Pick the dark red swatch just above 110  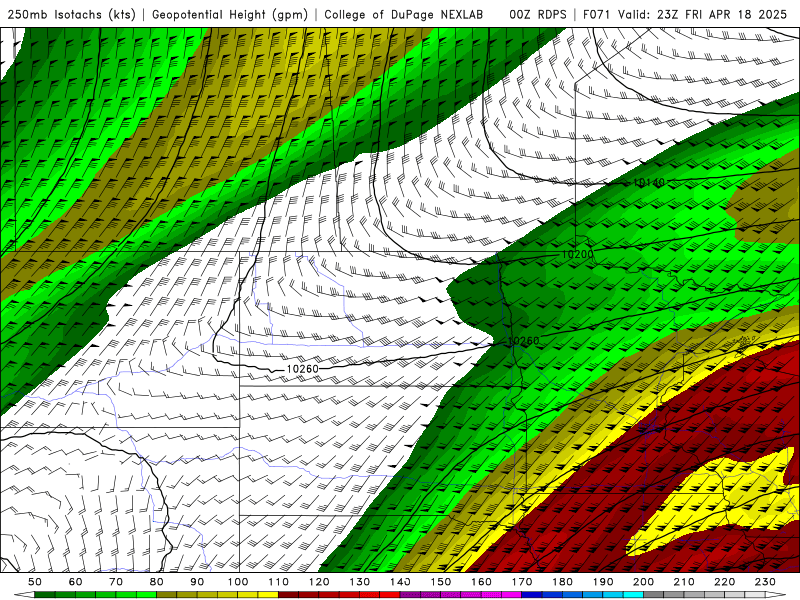(x=288, y=595)
